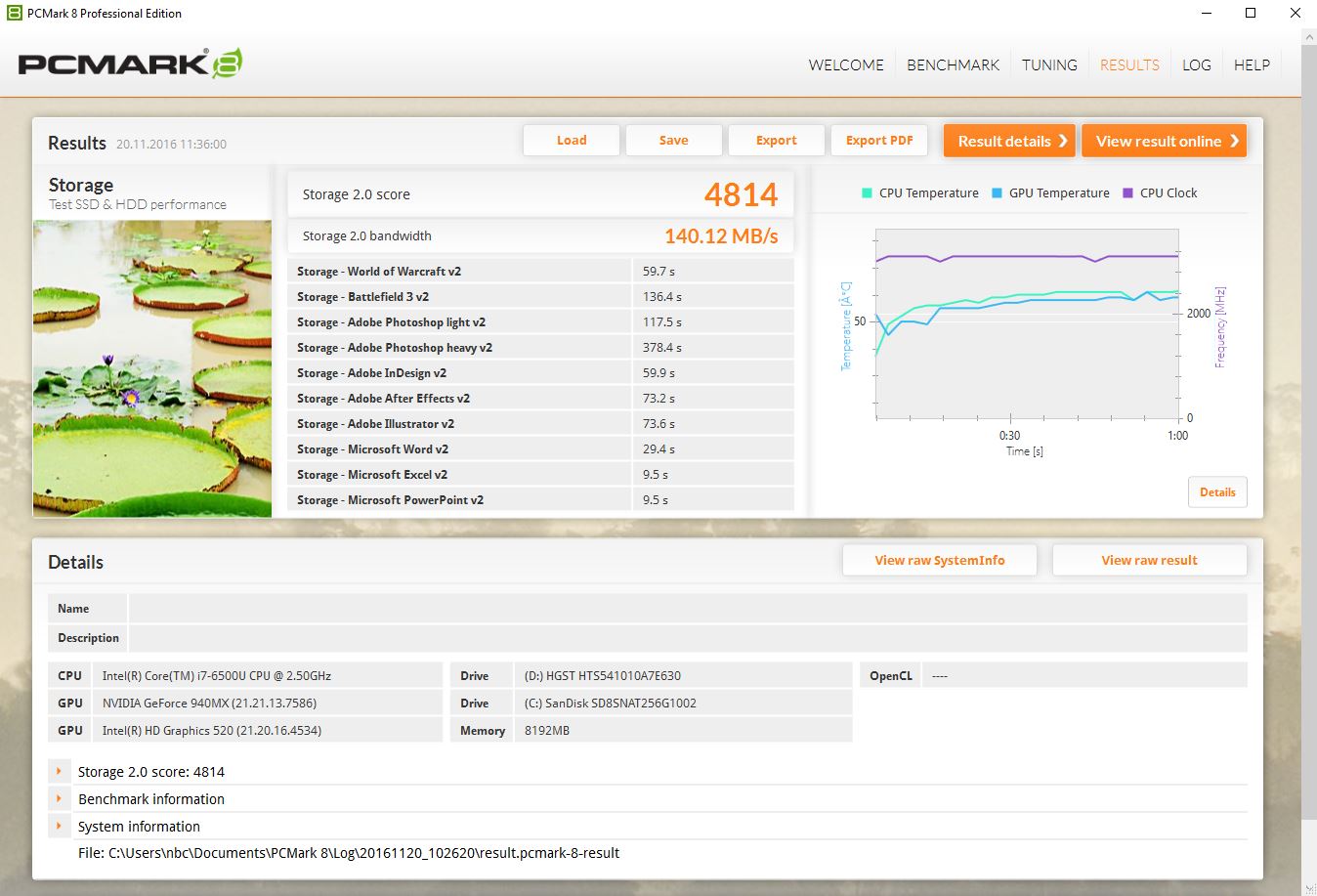Click the PCMark 8 title bar app icon
Screen dimensions: 1317x896
click(14, 14)
